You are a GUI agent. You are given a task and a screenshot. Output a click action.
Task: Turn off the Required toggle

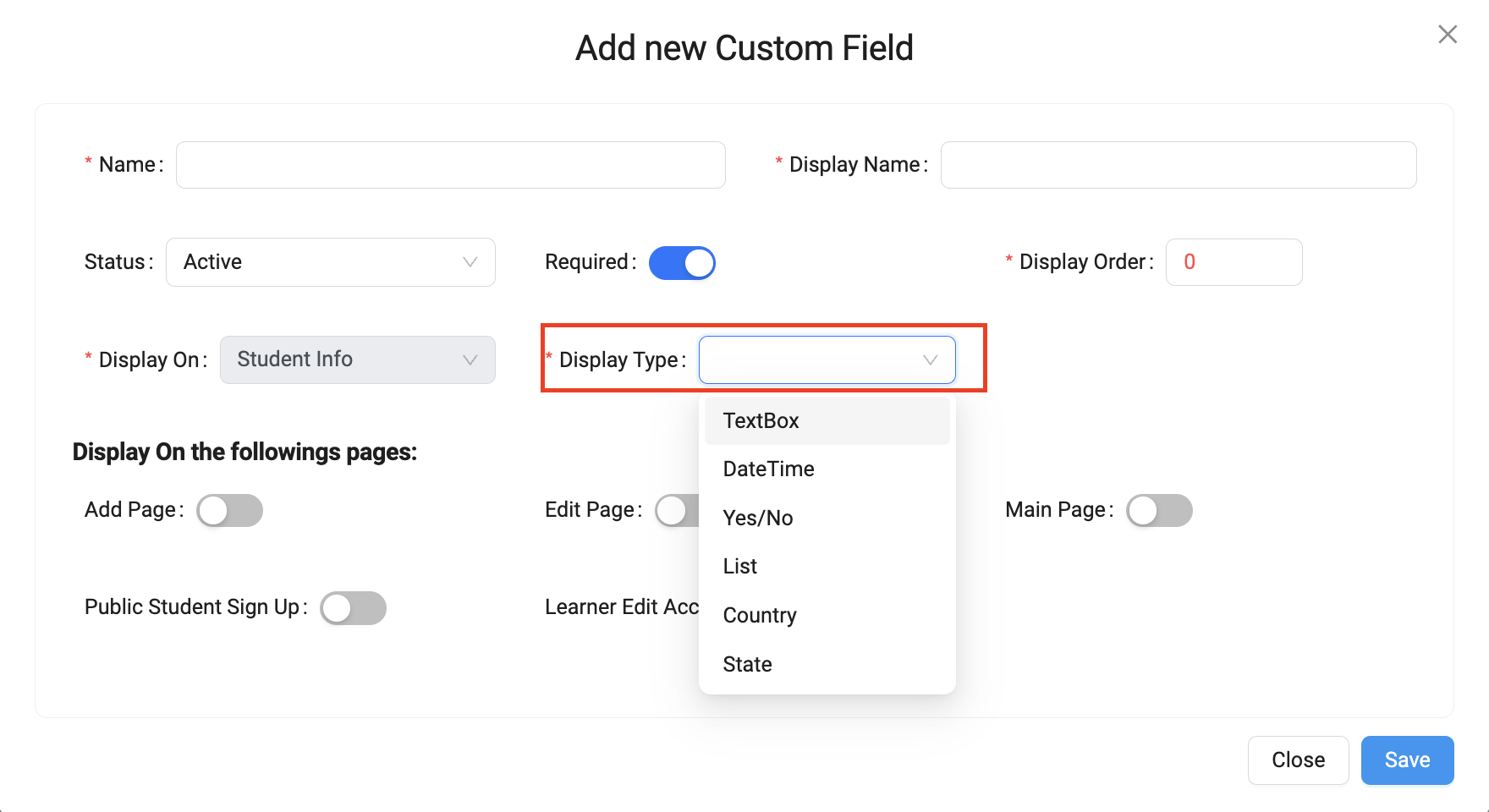pyautogui.click(x=682, y=263)
